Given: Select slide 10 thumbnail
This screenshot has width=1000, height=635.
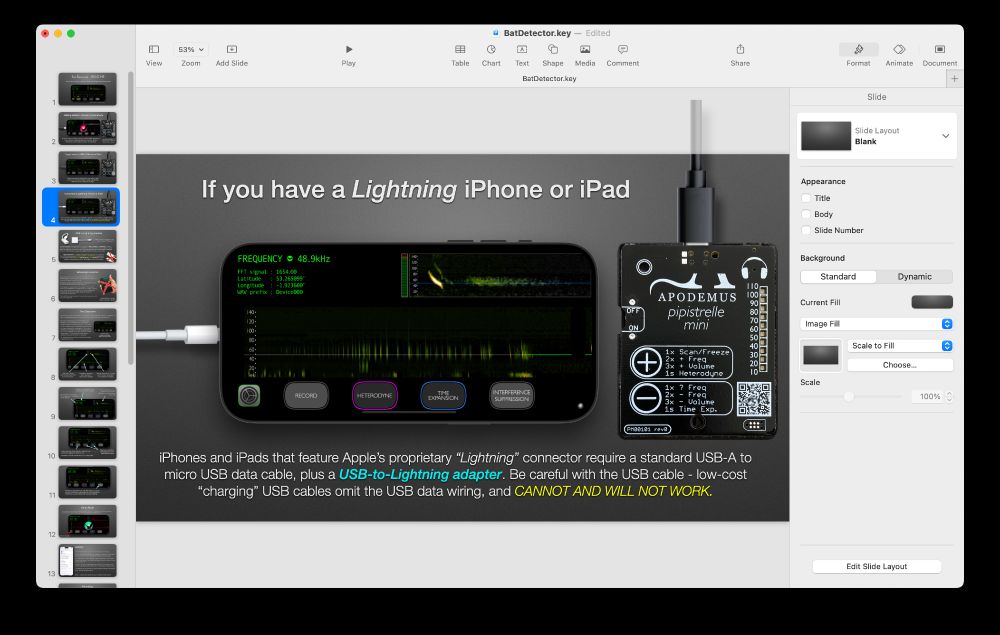Looking at the screenshot, I should 87,442.
